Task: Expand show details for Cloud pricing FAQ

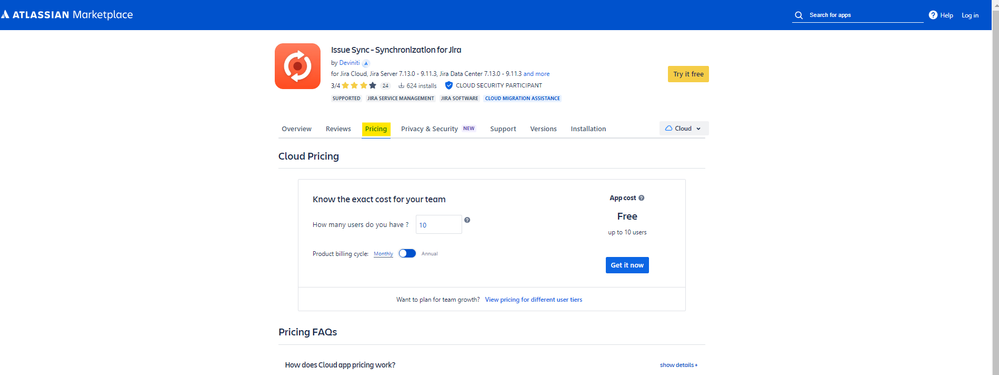Action: 679,365
